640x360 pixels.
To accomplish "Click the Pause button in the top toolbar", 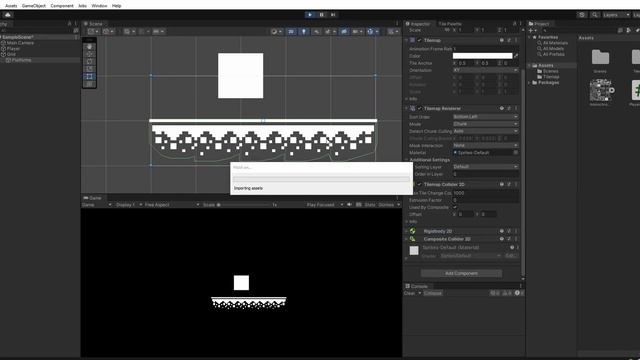I will click(322, 15).
